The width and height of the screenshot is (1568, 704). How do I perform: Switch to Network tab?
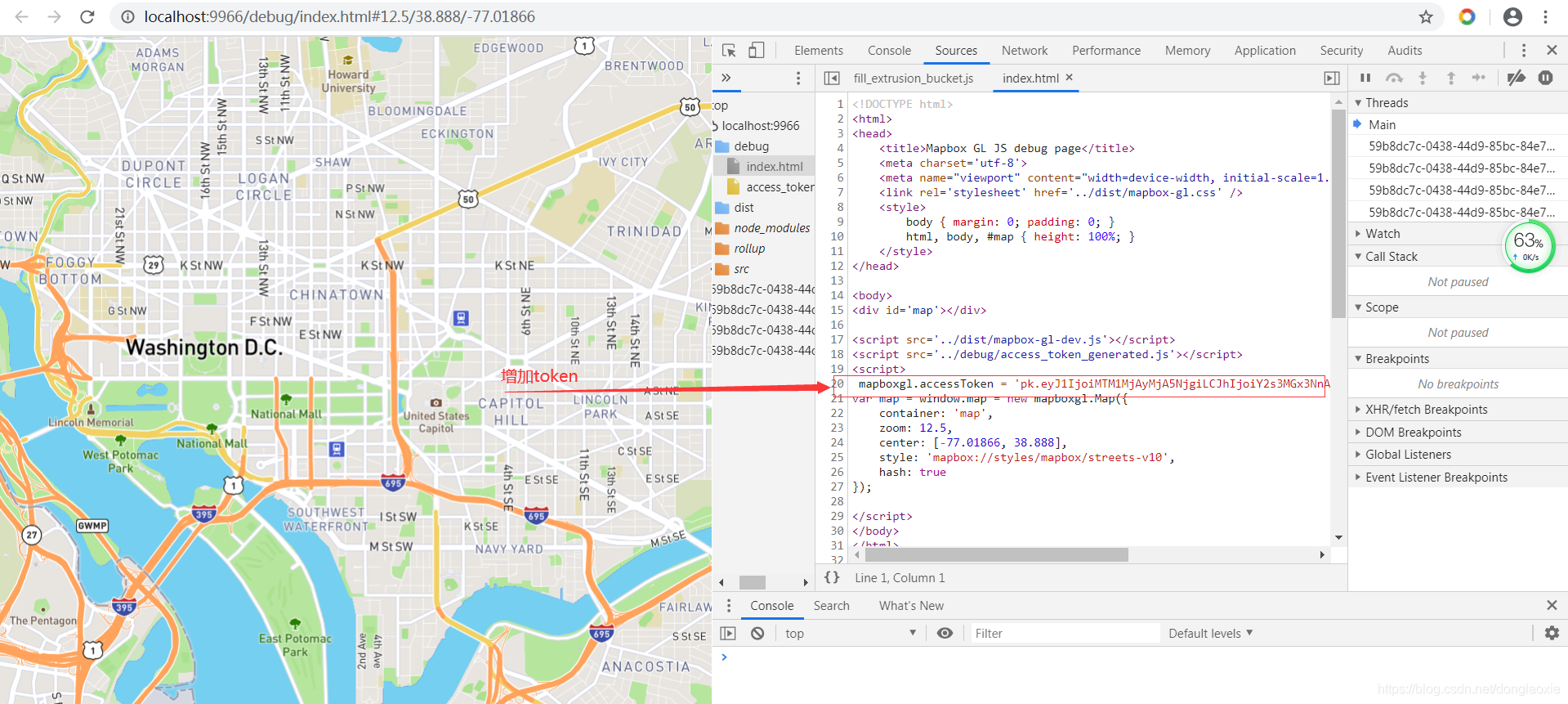(1025, 51)
